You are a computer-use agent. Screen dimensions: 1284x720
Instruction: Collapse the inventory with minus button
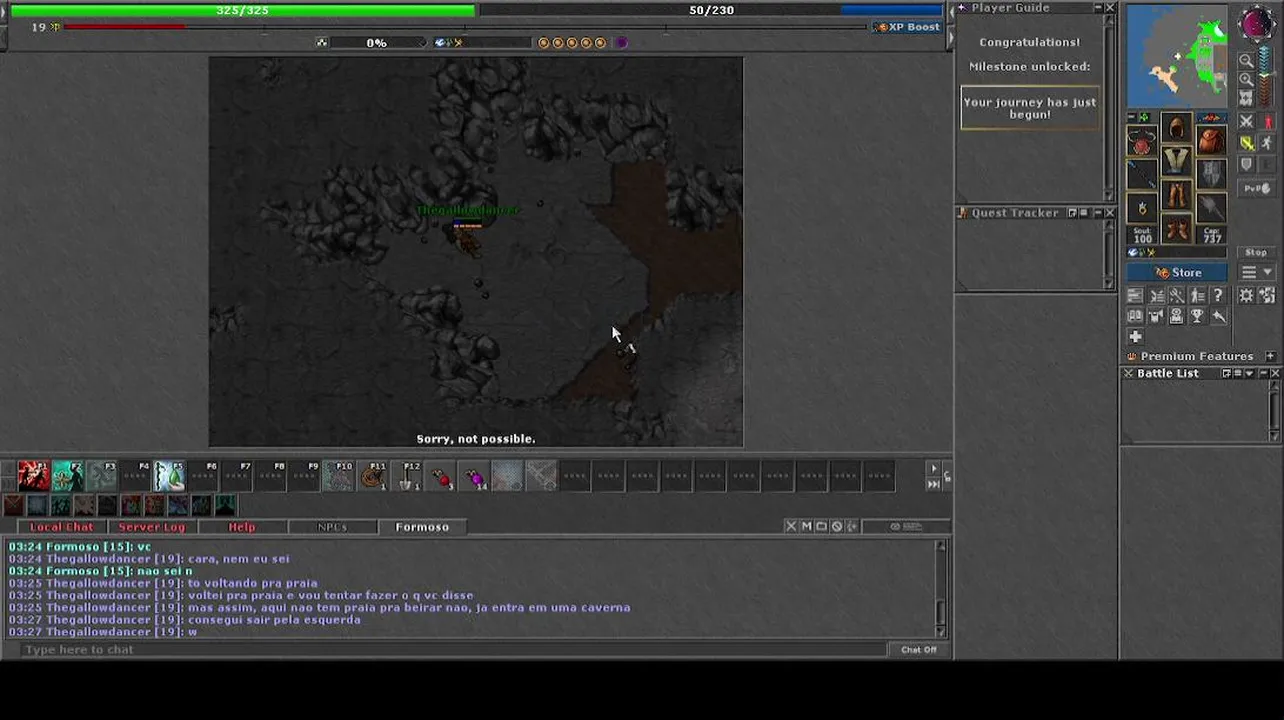pos(1132,117)
